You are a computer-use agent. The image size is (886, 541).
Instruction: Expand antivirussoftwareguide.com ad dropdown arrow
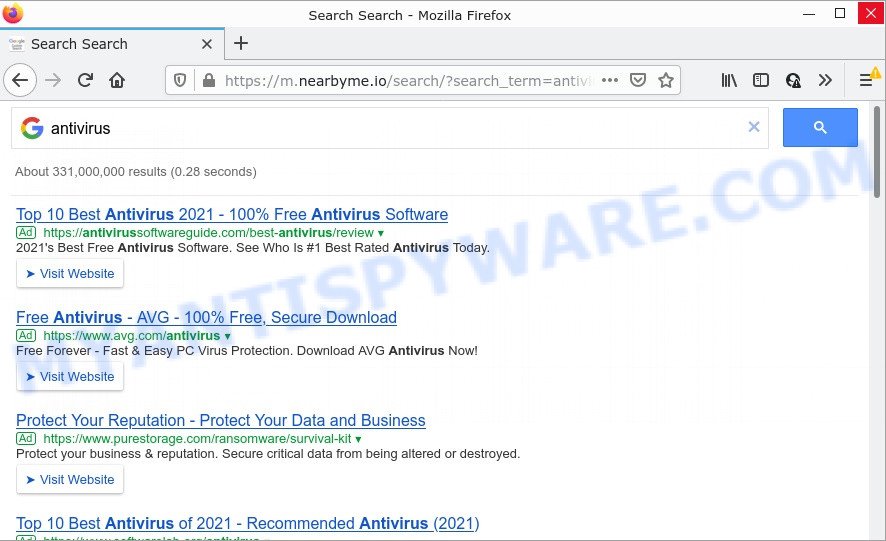click(x=381, y=233)
